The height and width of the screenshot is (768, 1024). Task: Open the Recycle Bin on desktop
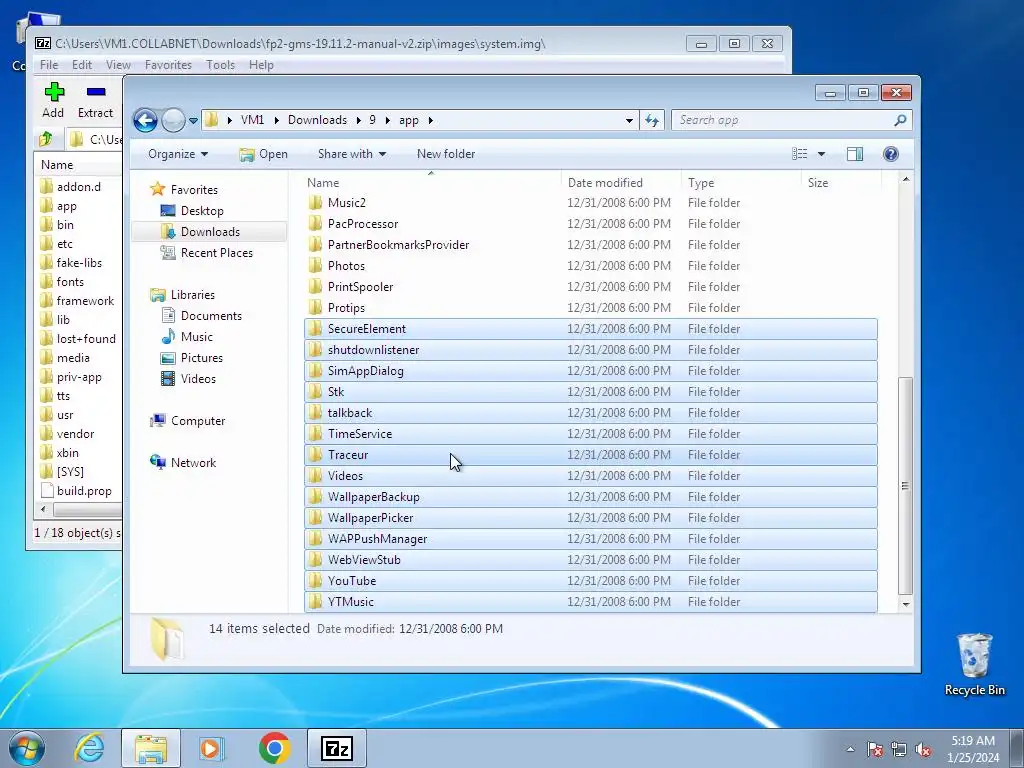coord(974,664)
